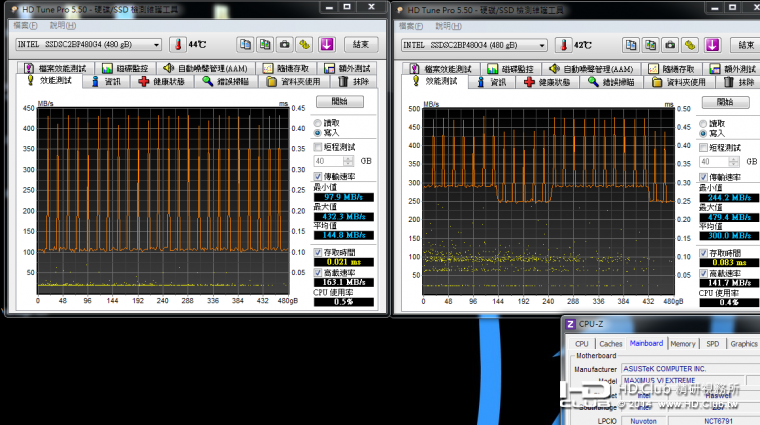Copy screenshot to clipboard in right HD Tune window
The height and width of the screenshot is (425, 760).
coord(650,45)
